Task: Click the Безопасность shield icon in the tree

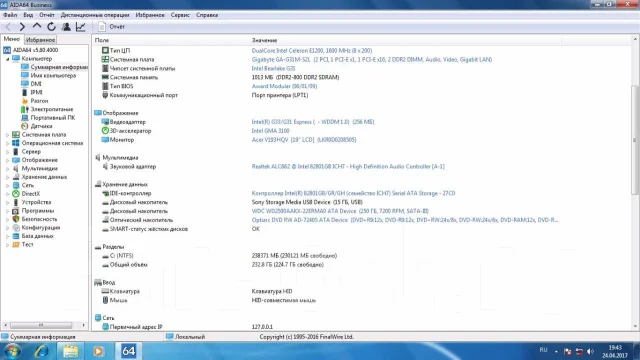Action: pyautogui.click(x=16, y=219)
